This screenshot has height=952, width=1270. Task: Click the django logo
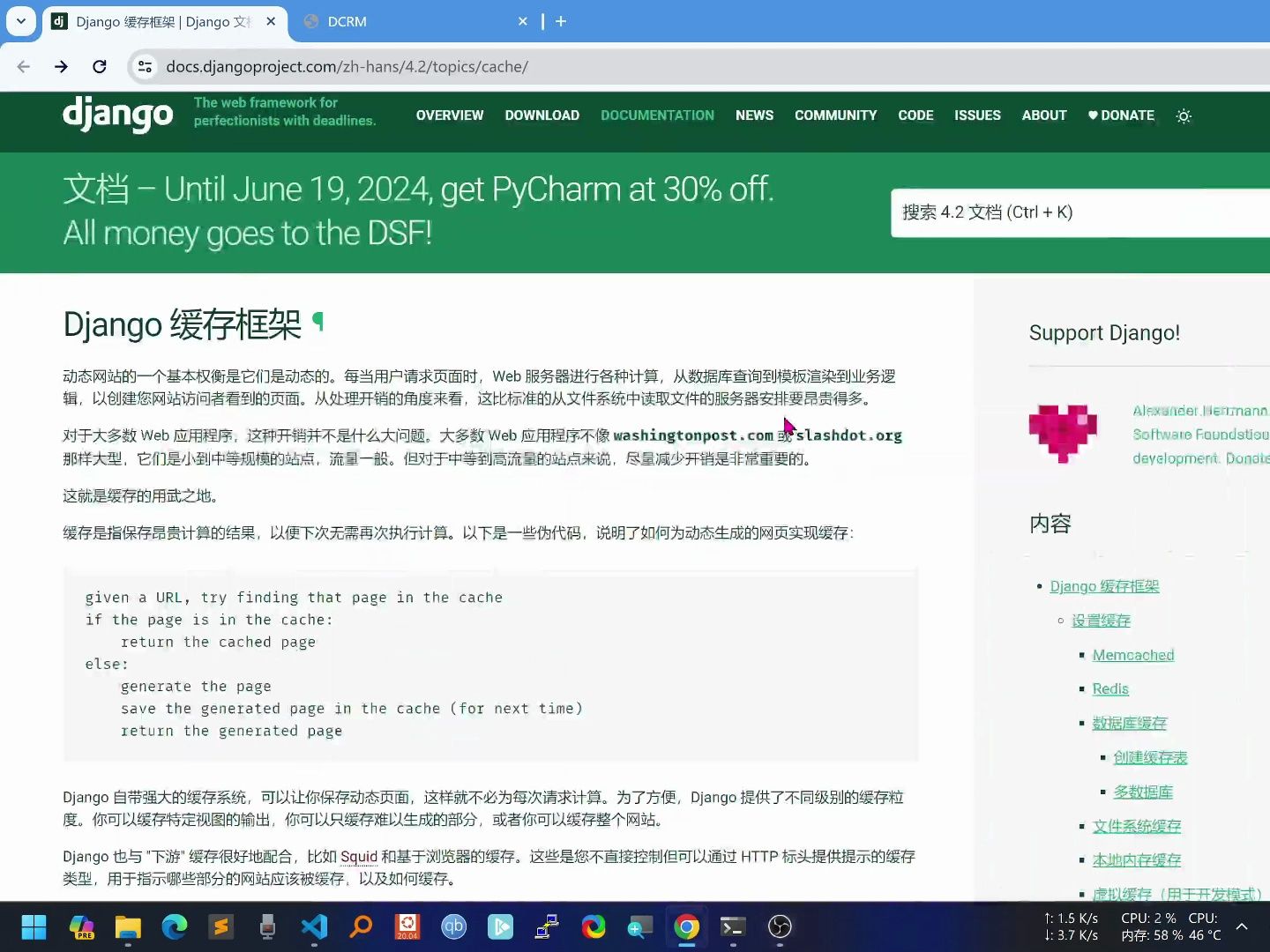click(118, 115)
